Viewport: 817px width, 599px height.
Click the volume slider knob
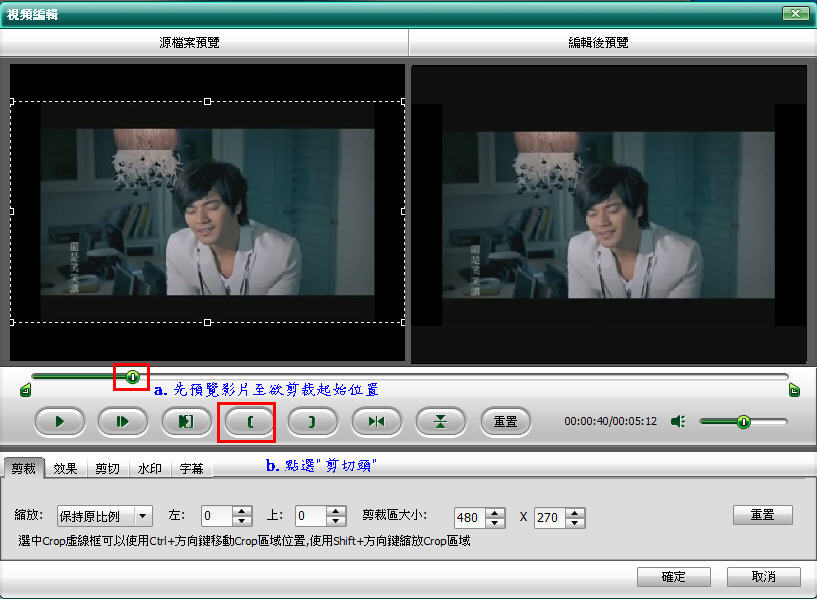[743, 422]
